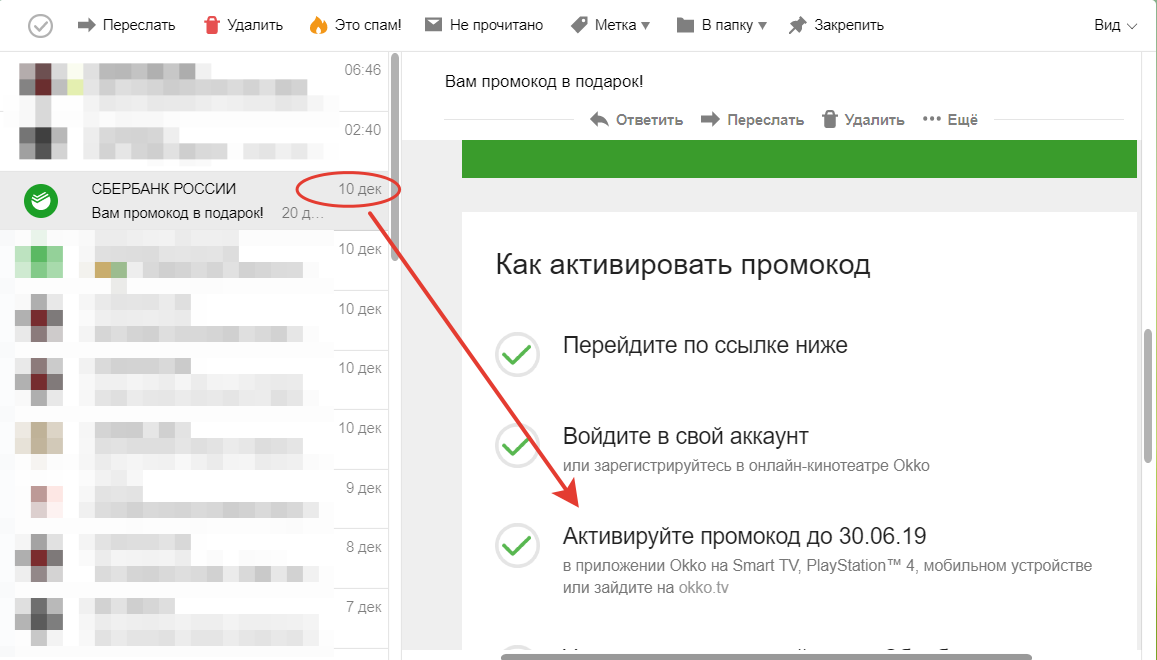
Task: Open the okko.tv link
Action: pyautogui.click(x=703, y=588)
